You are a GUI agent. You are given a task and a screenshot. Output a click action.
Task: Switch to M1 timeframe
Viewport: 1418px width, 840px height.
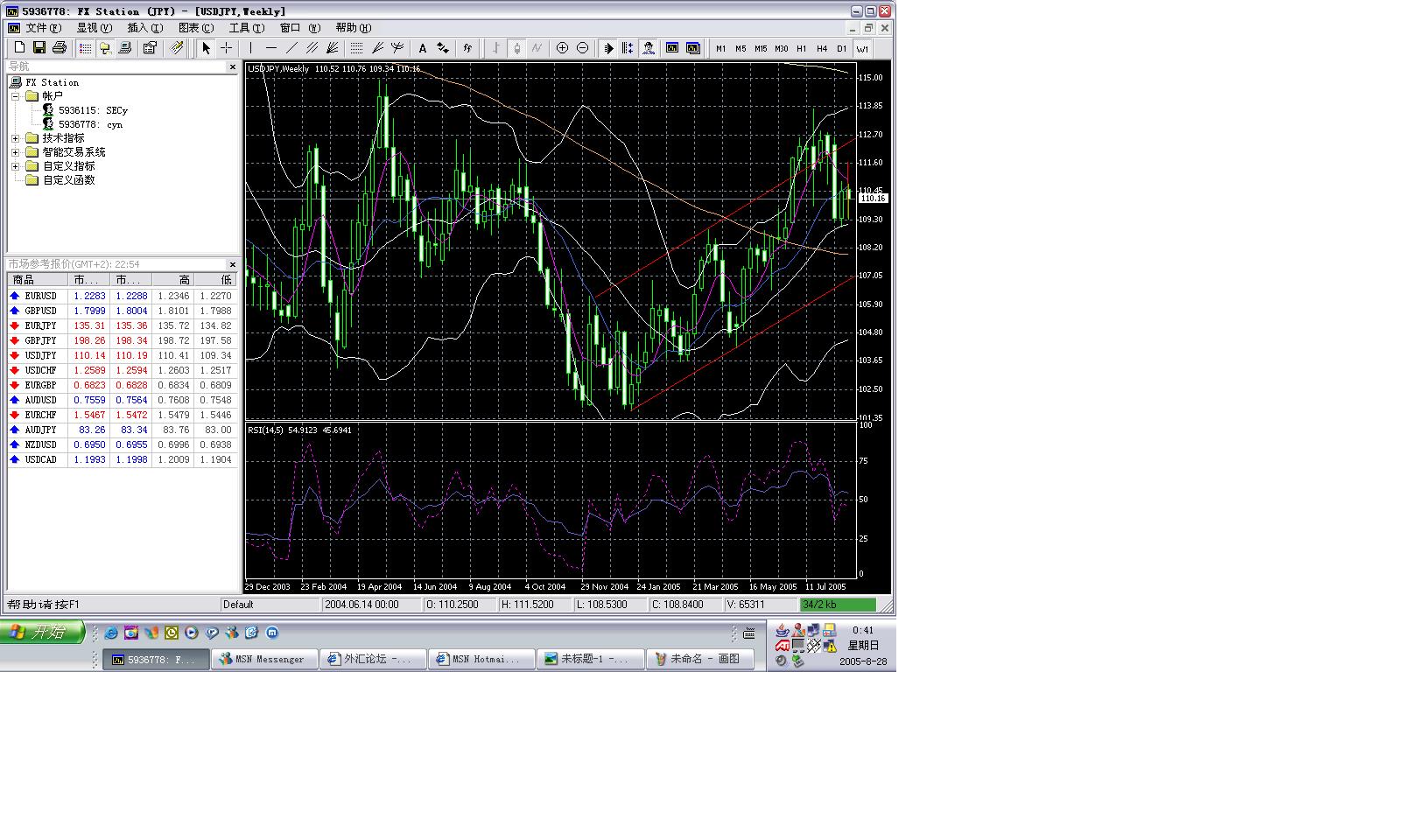click(x=720, y=48)
